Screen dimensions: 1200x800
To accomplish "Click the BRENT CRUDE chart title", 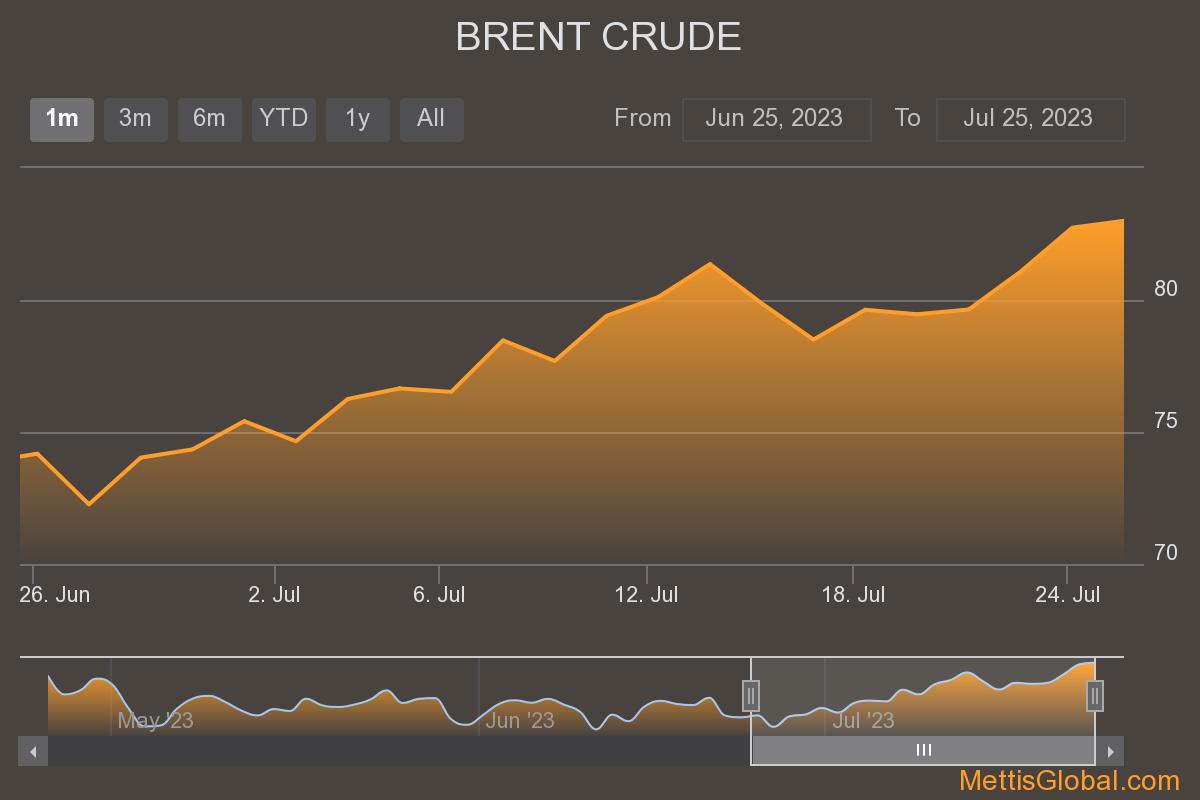I will coord(598,37).
